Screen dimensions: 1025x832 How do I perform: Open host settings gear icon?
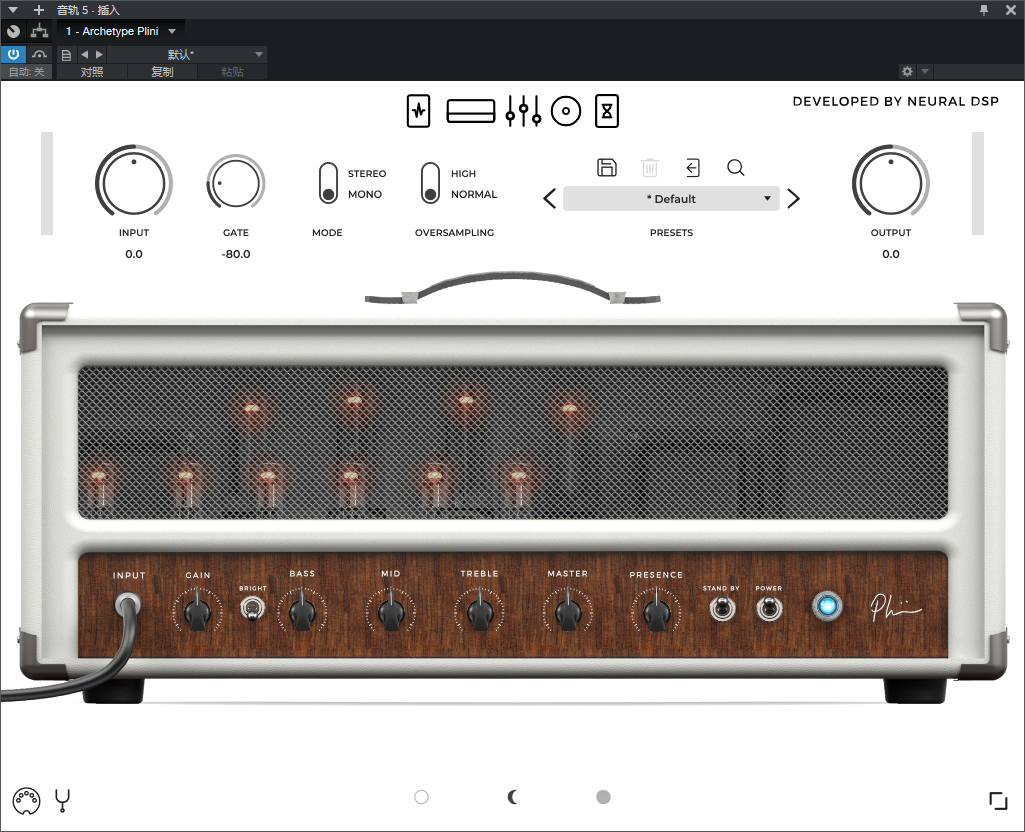pyautogui.click(x=907, y=71)
